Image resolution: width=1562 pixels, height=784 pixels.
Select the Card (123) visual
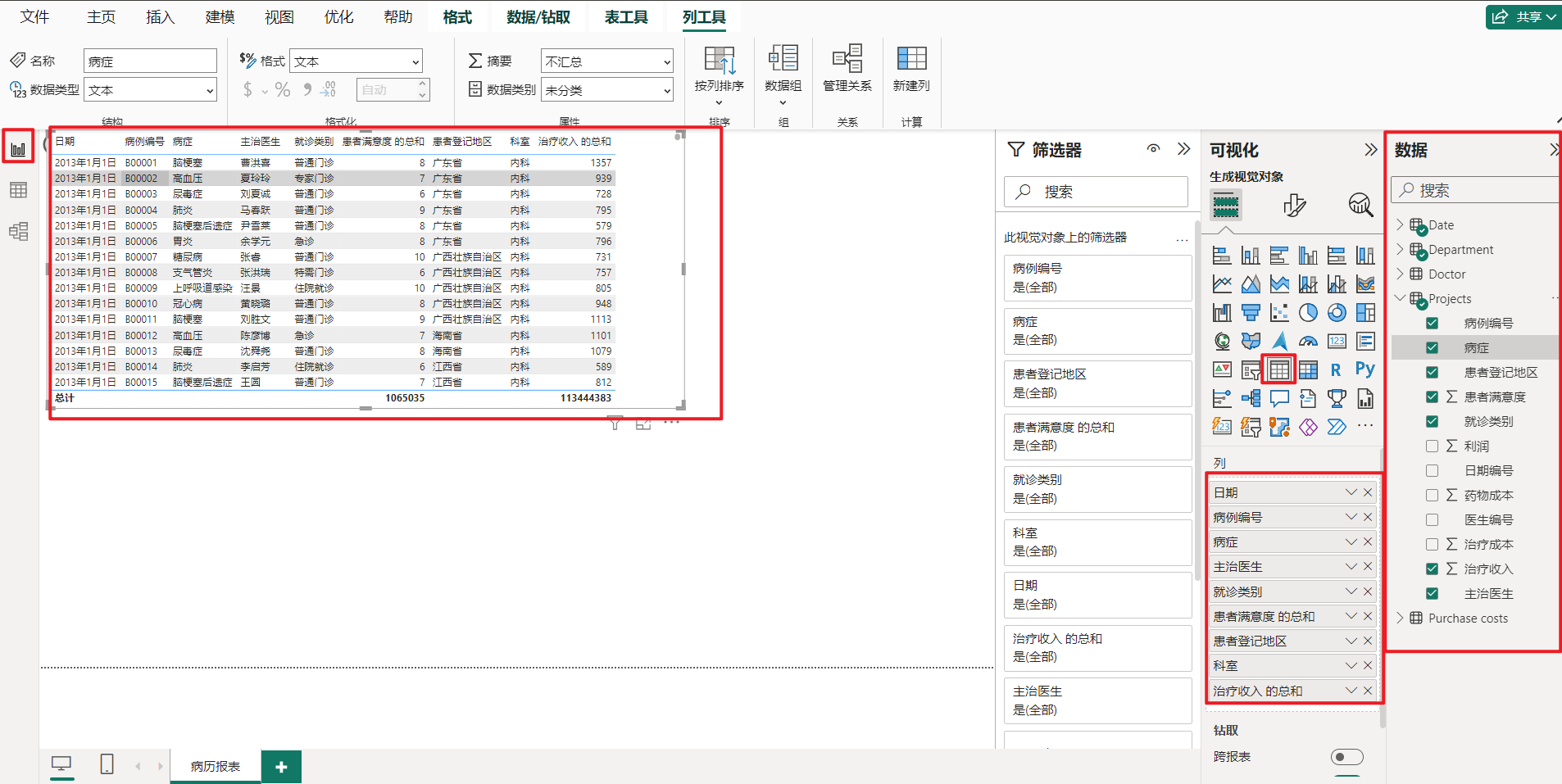pos(1337,341)
